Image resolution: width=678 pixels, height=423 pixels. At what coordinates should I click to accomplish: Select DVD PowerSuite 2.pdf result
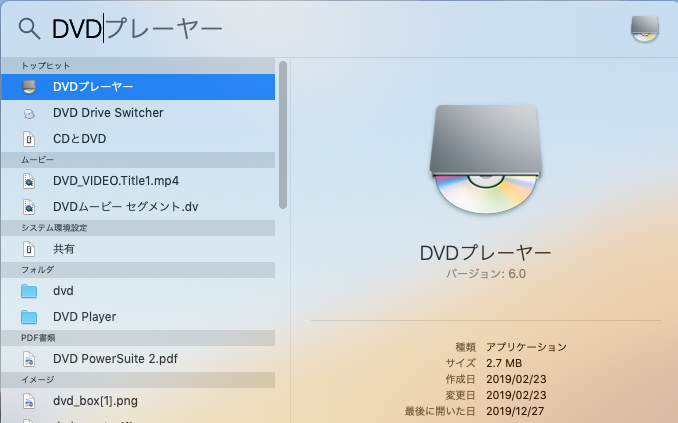coord(138,359)
